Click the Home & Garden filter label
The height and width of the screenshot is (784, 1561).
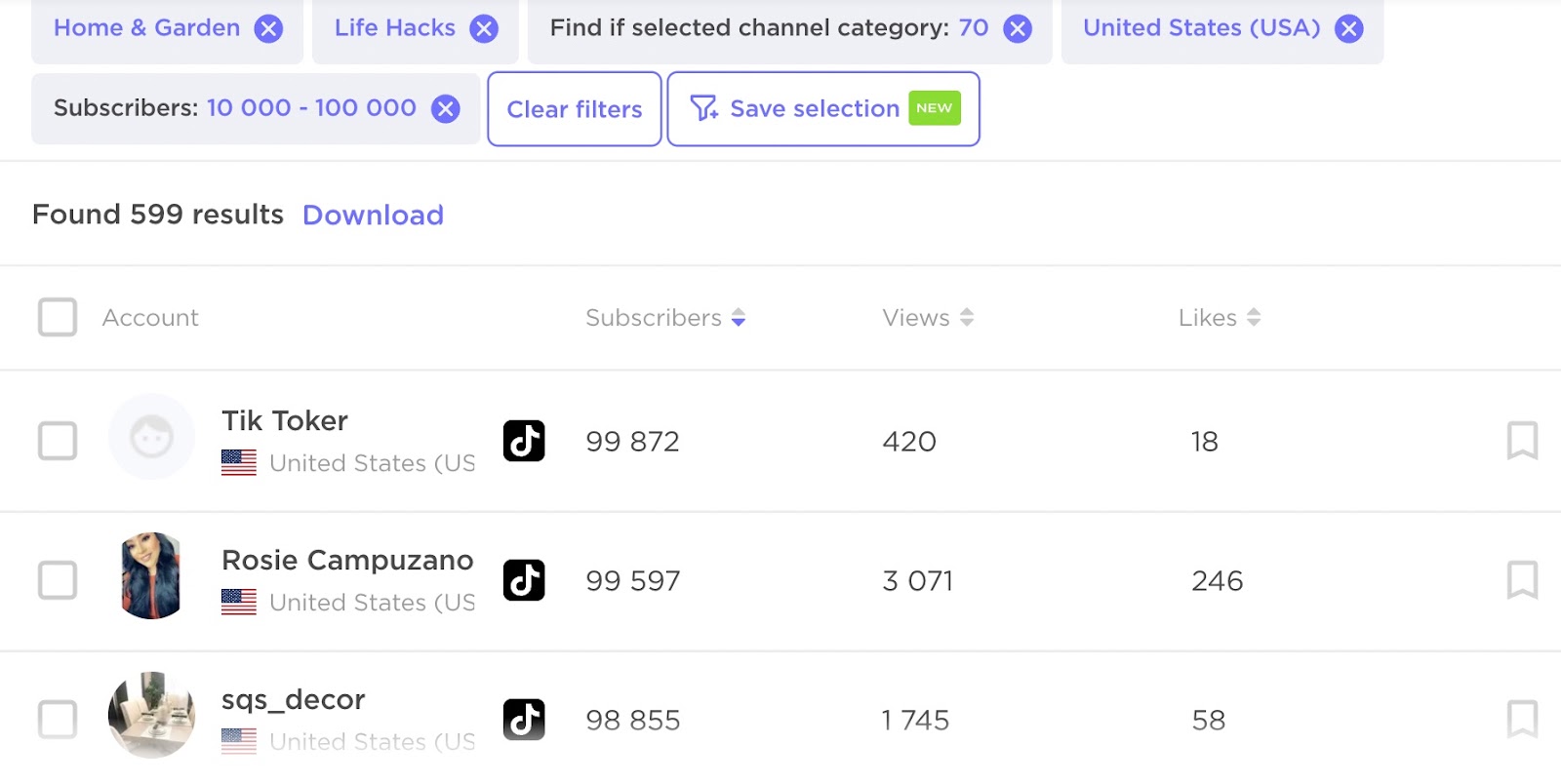[x=146, y=28]
